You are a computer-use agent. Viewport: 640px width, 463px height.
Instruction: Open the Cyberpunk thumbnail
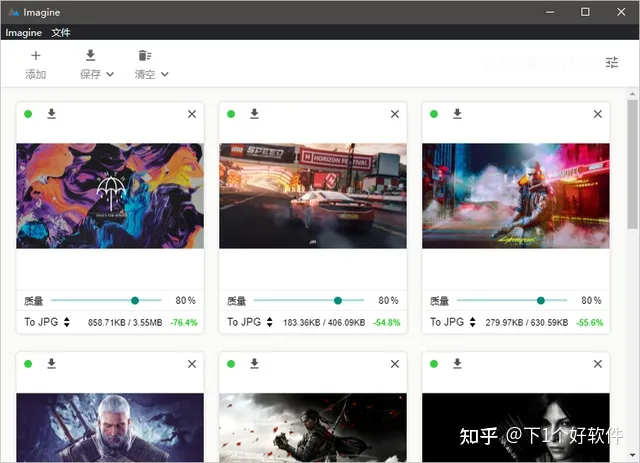point(516,196)
